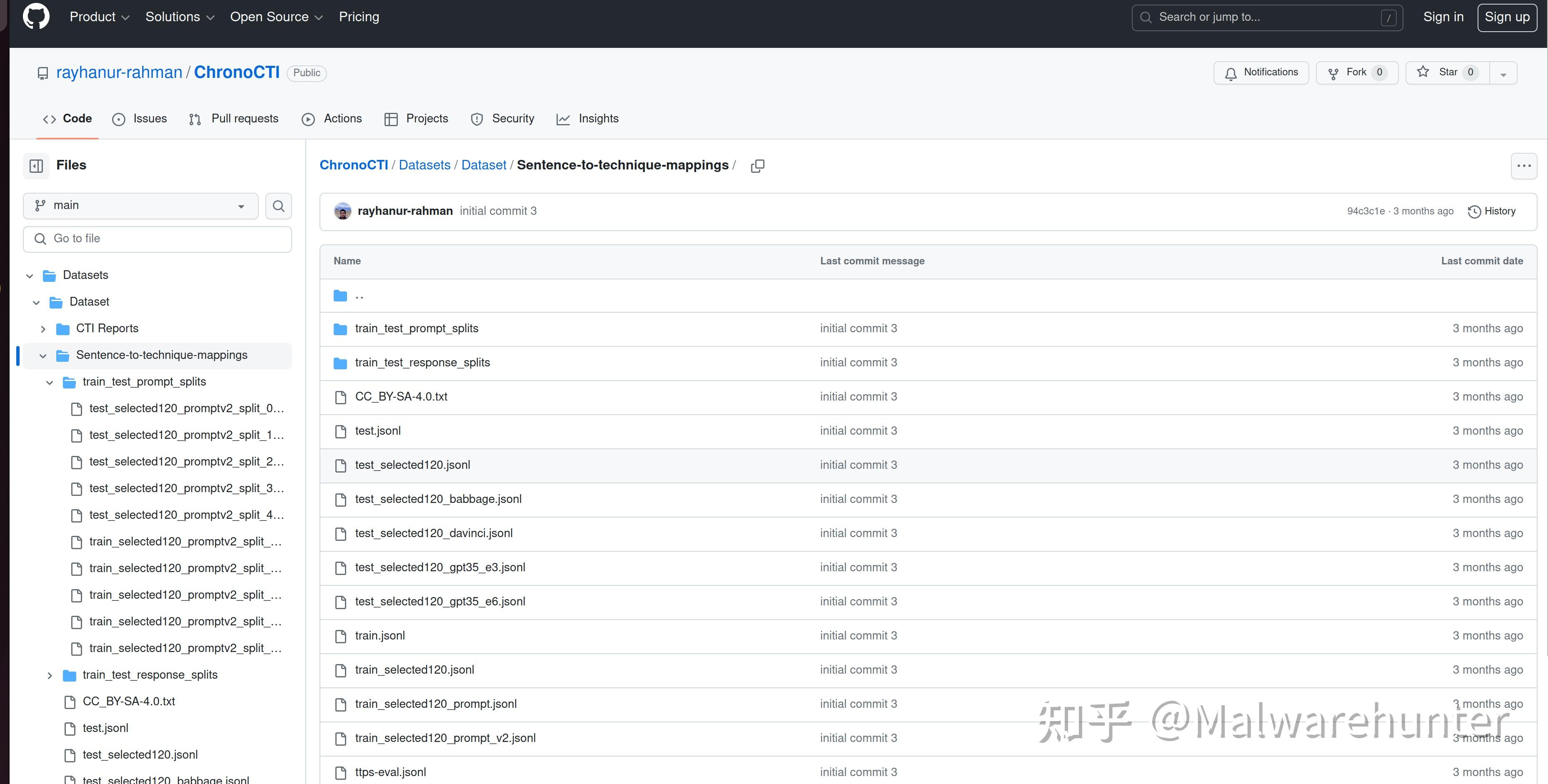Expand train_test_response_splits in sidebar tree

(x=50, y=675)
